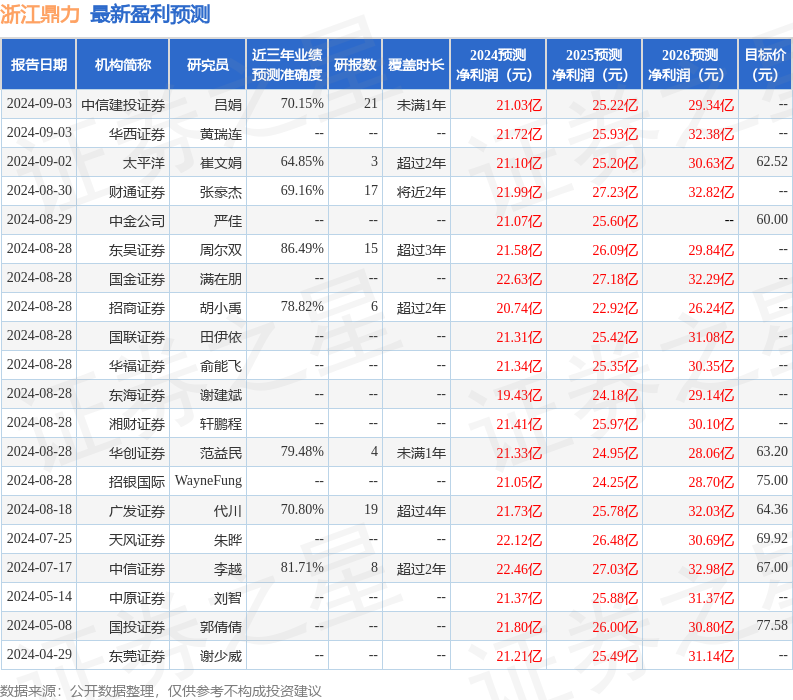Click the target price 75.00

[x=772, y=480]
